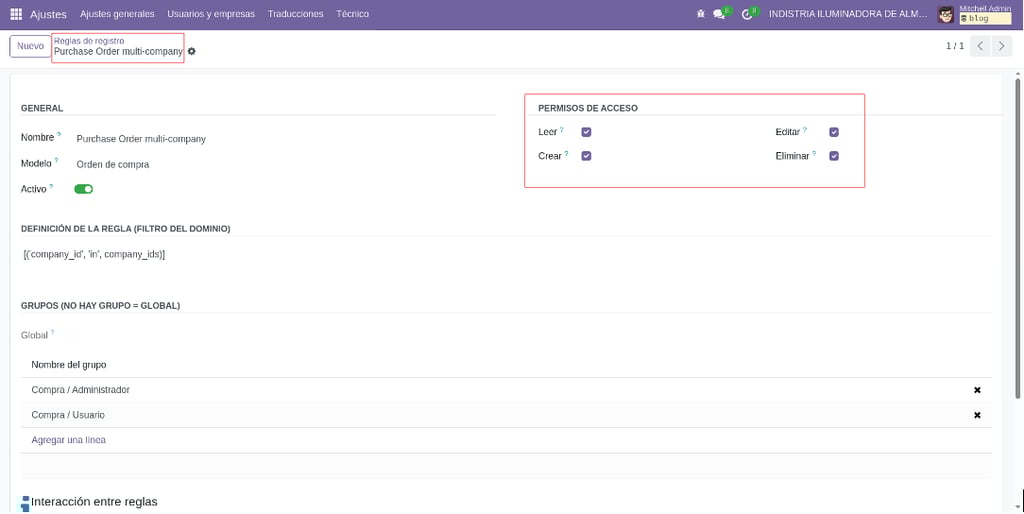Open the Traducciones menu
1024x514 pixels.
(x=295, y=14)
